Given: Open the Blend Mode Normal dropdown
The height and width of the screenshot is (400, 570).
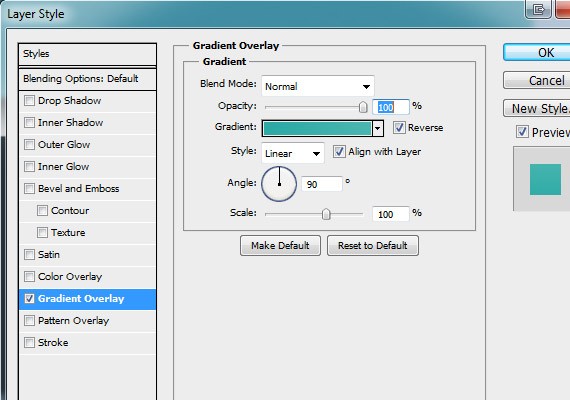Looking at the screenshot, I should [318, 86].
